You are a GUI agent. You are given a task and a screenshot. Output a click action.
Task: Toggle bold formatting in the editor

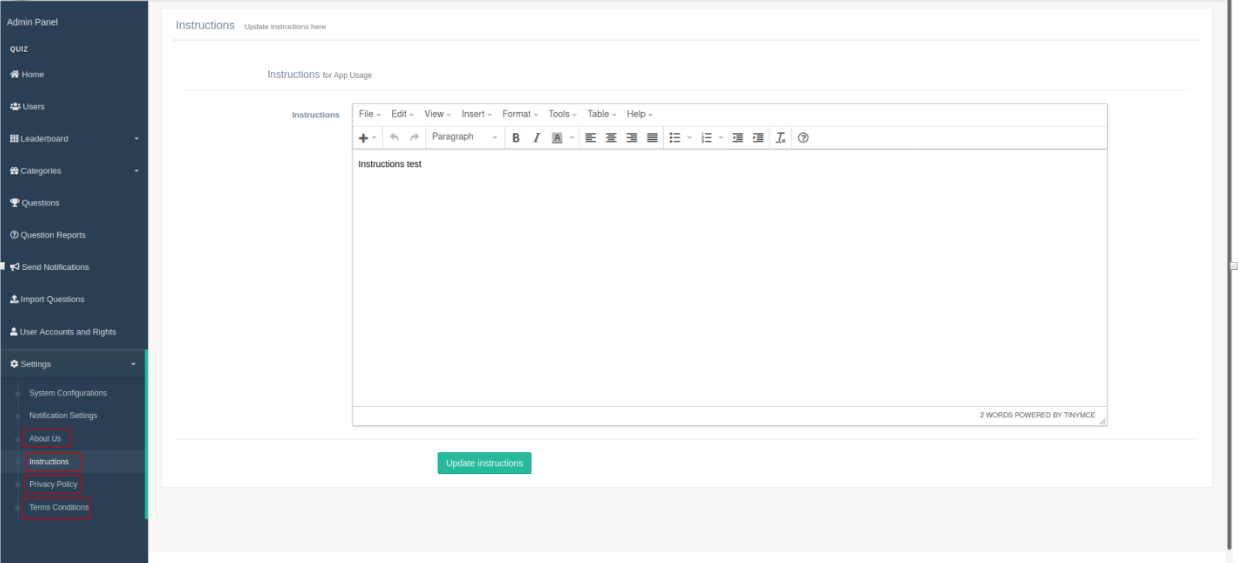[516, 138]
